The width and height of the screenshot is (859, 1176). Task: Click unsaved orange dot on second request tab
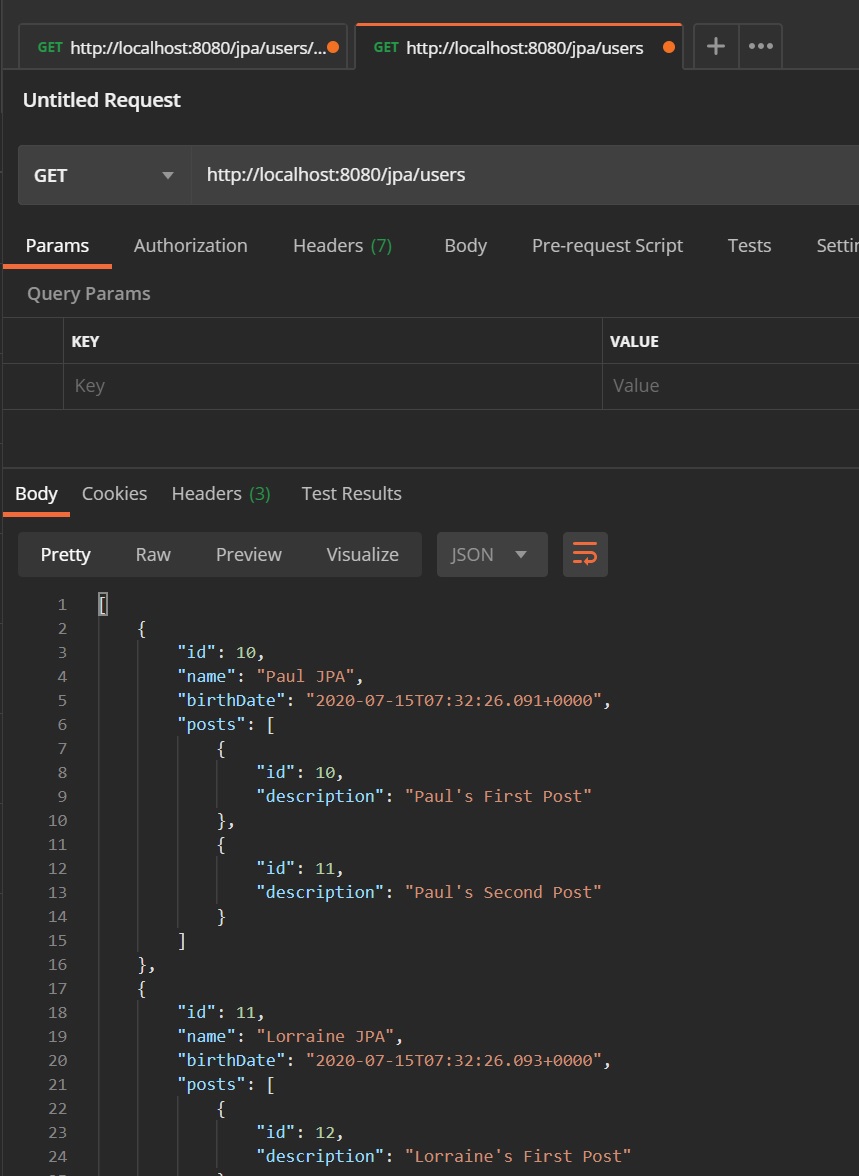point(668,48)
